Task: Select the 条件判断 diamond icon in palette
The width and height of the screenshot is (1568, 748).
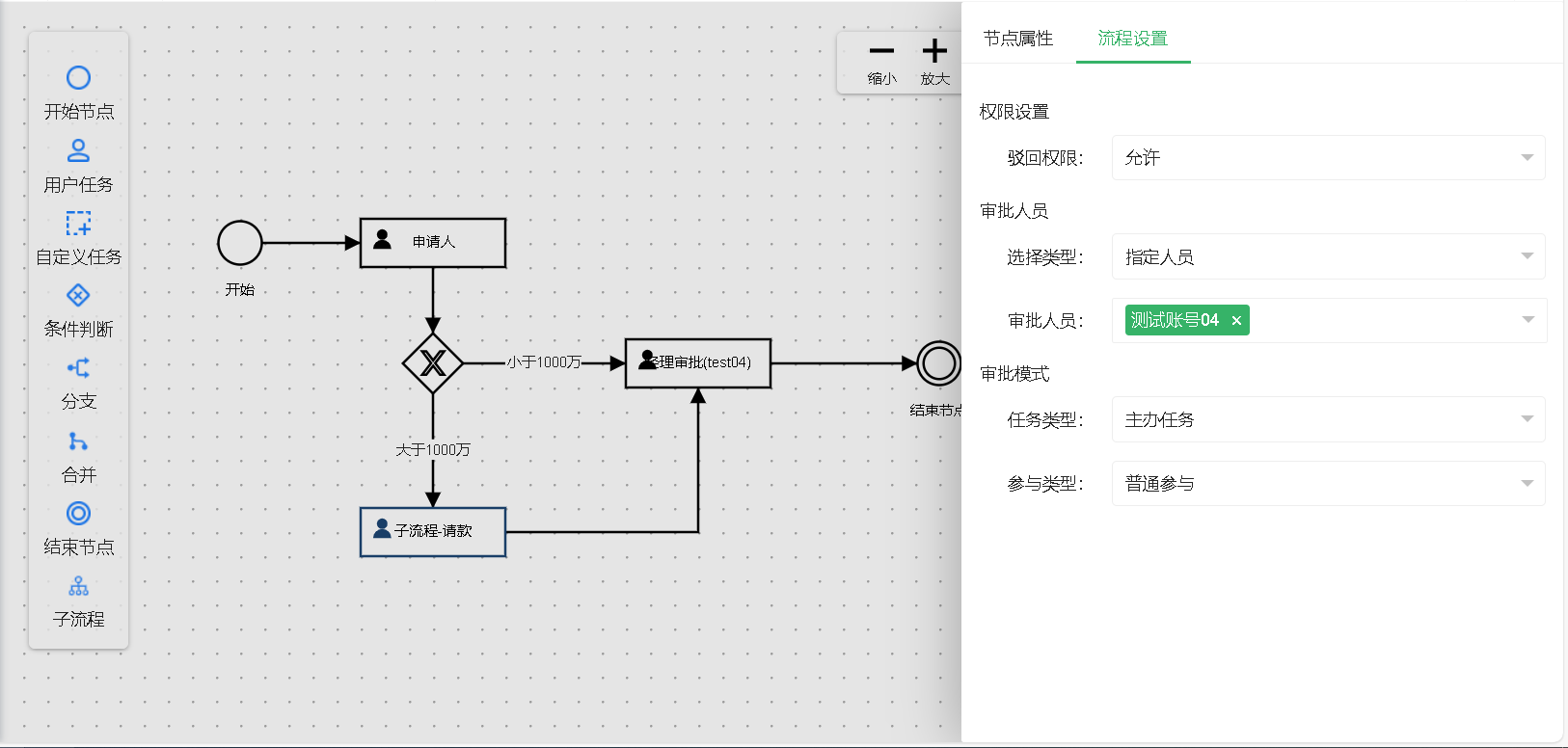Action: pyautogui.click(x=78, y=295)
